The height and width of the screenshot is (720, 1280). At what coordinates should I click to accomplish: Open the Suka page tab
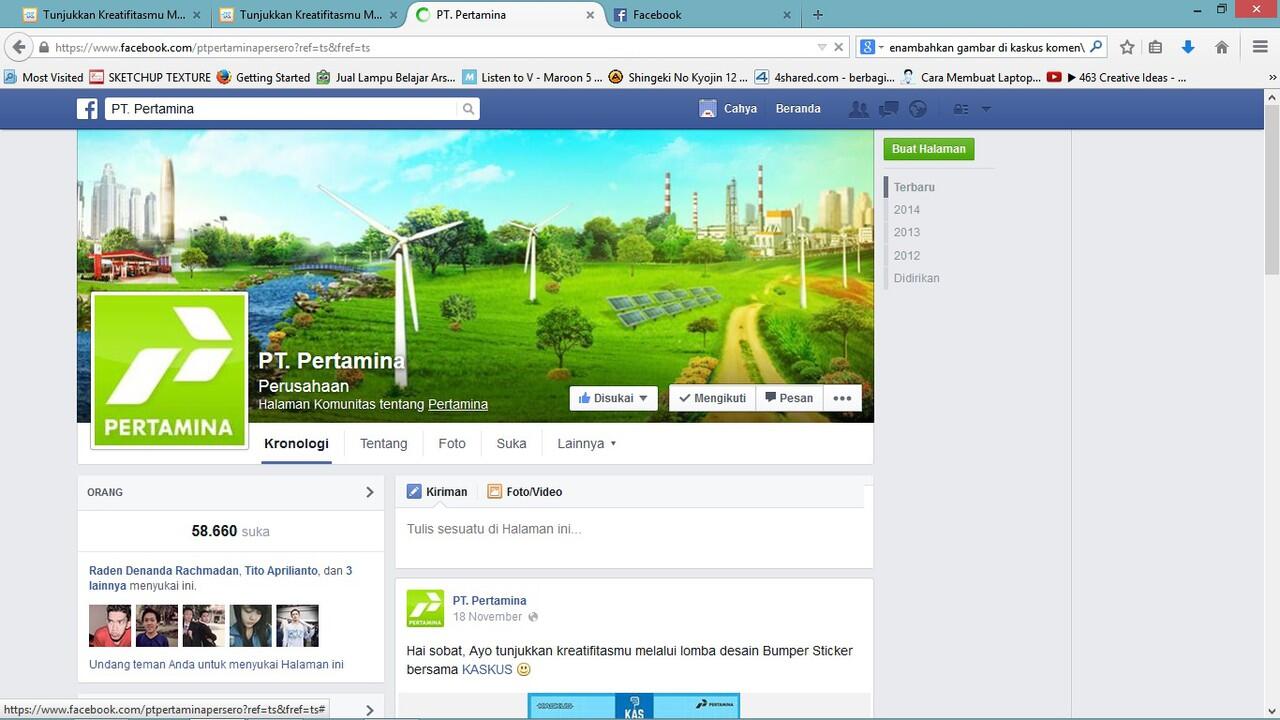pyautogui.click(x=511, y=443)
